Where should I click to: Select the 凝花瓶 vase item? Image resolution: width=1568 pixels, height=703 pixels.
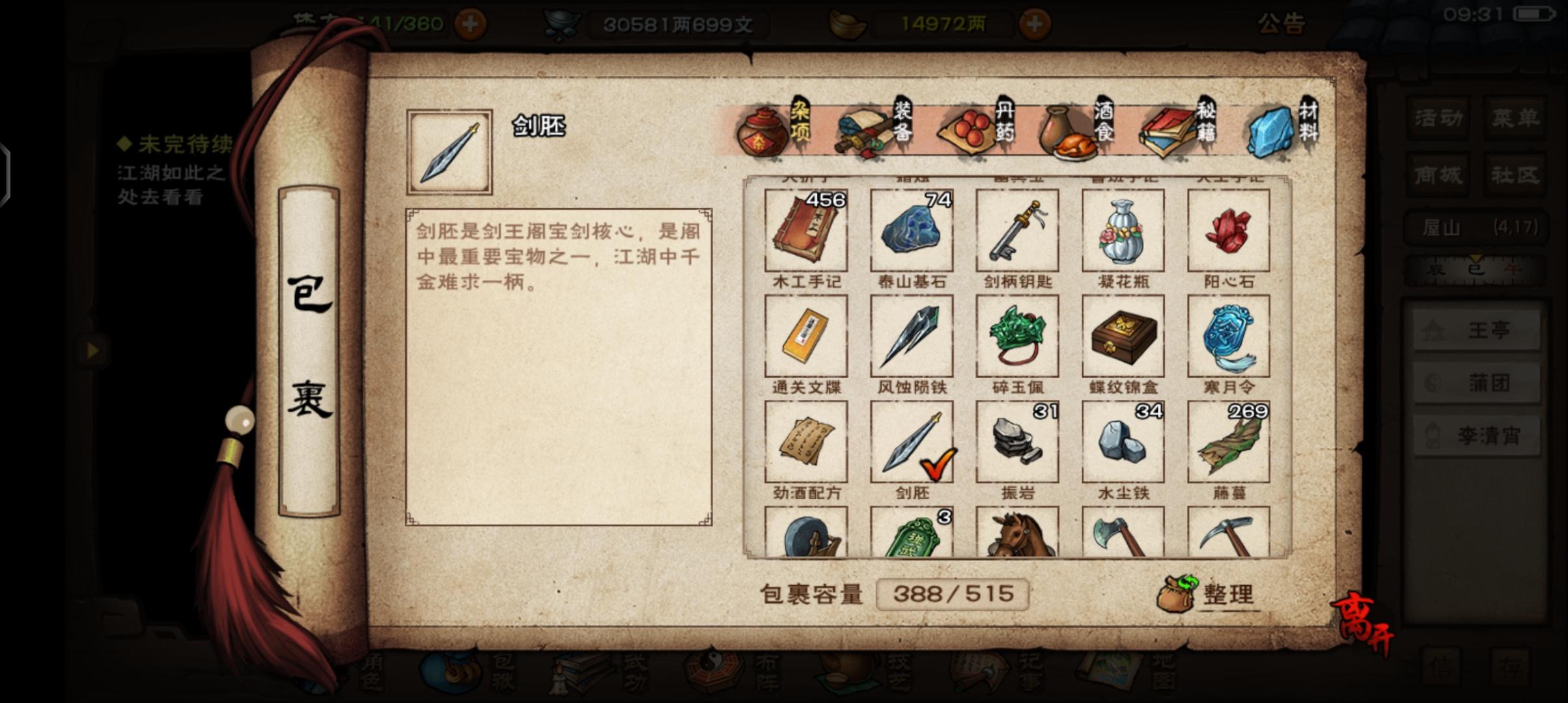click(x=1123, y=230)
